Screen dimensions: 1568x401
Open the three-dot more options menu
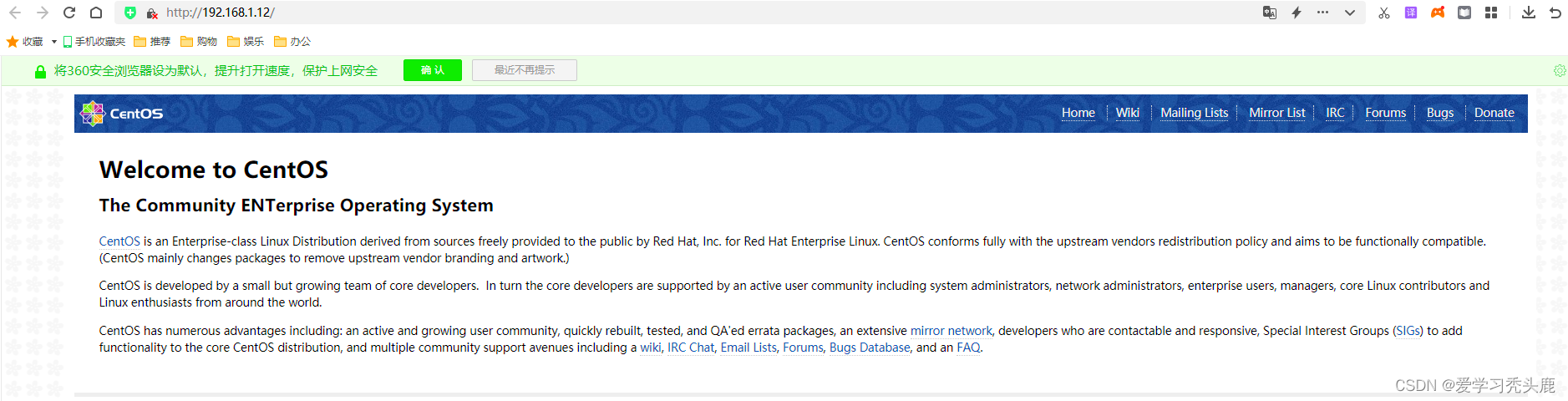pyautogui.click(x=1322, y=13)
